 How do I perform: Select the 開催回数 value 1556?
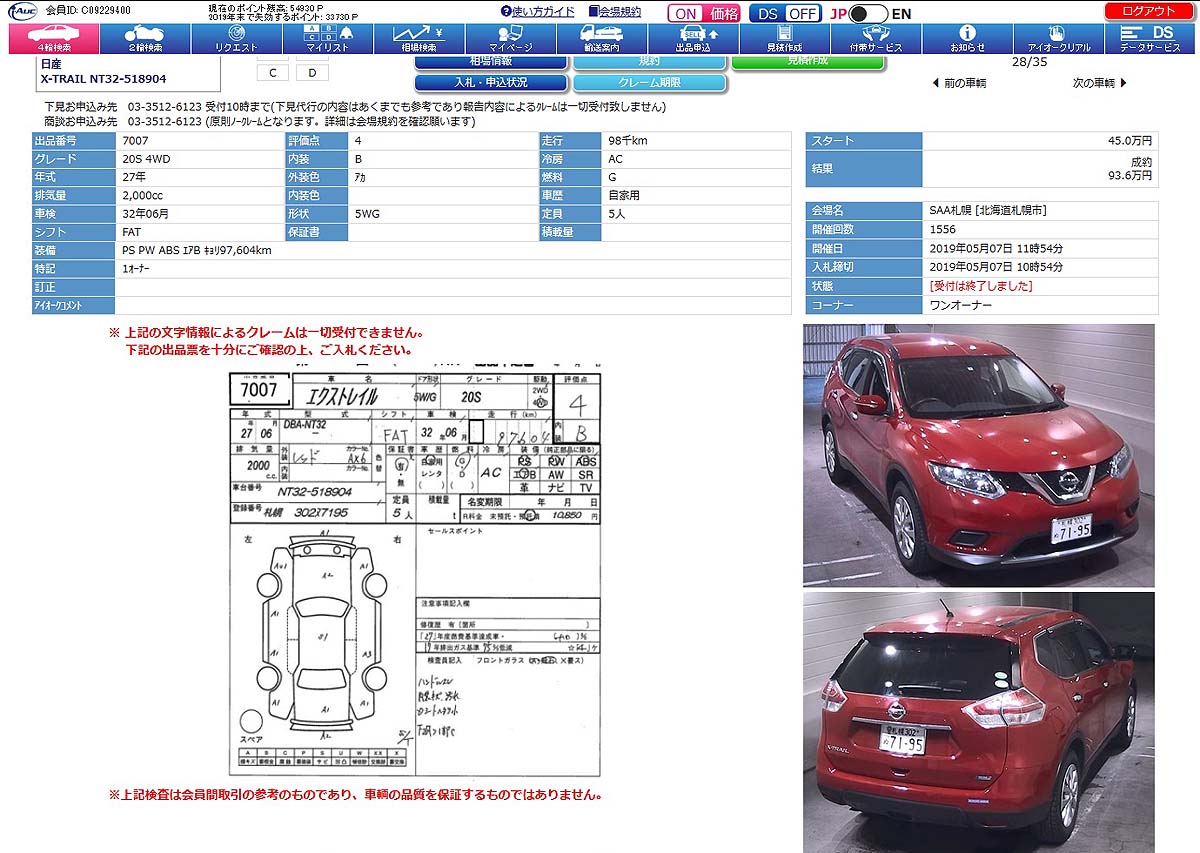[x=943, y=230]
